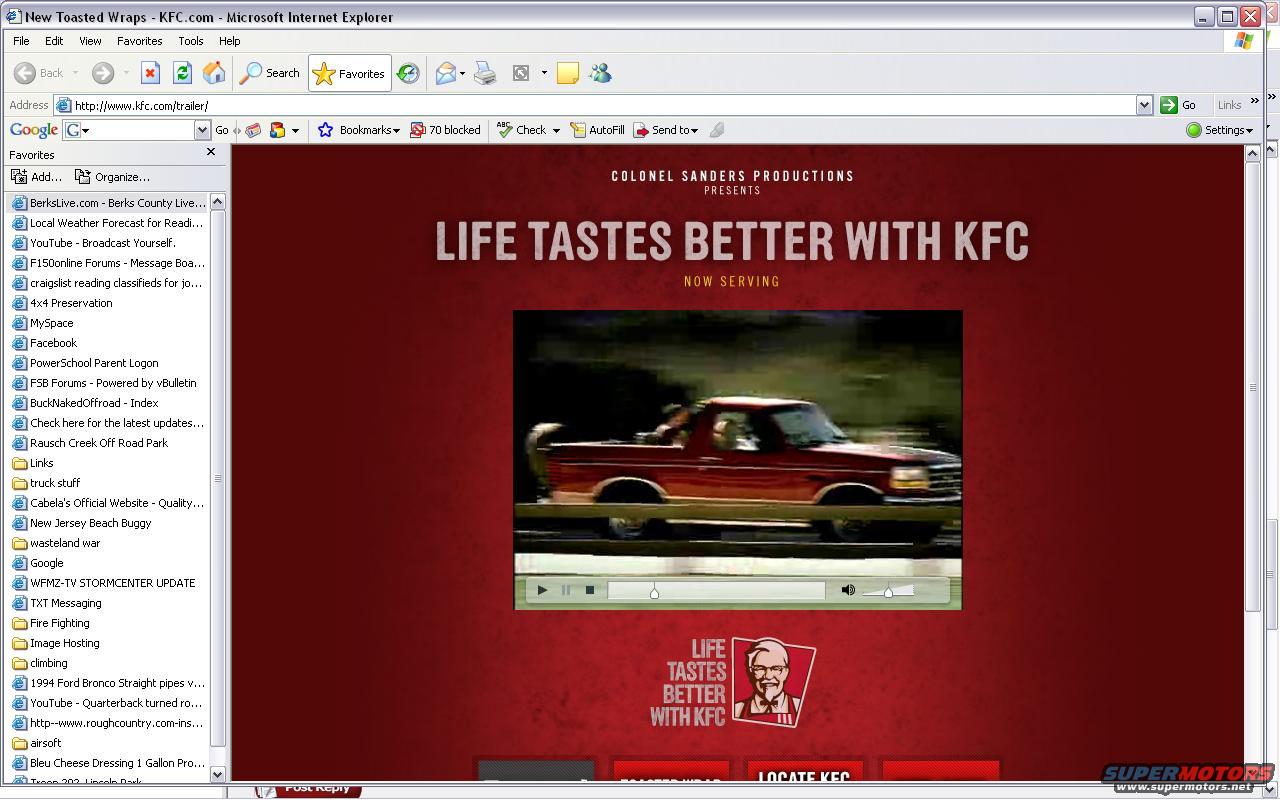Click the KFC Colonel Sanders logo
The image size is (1280, 800).
[x=773, y=682]
